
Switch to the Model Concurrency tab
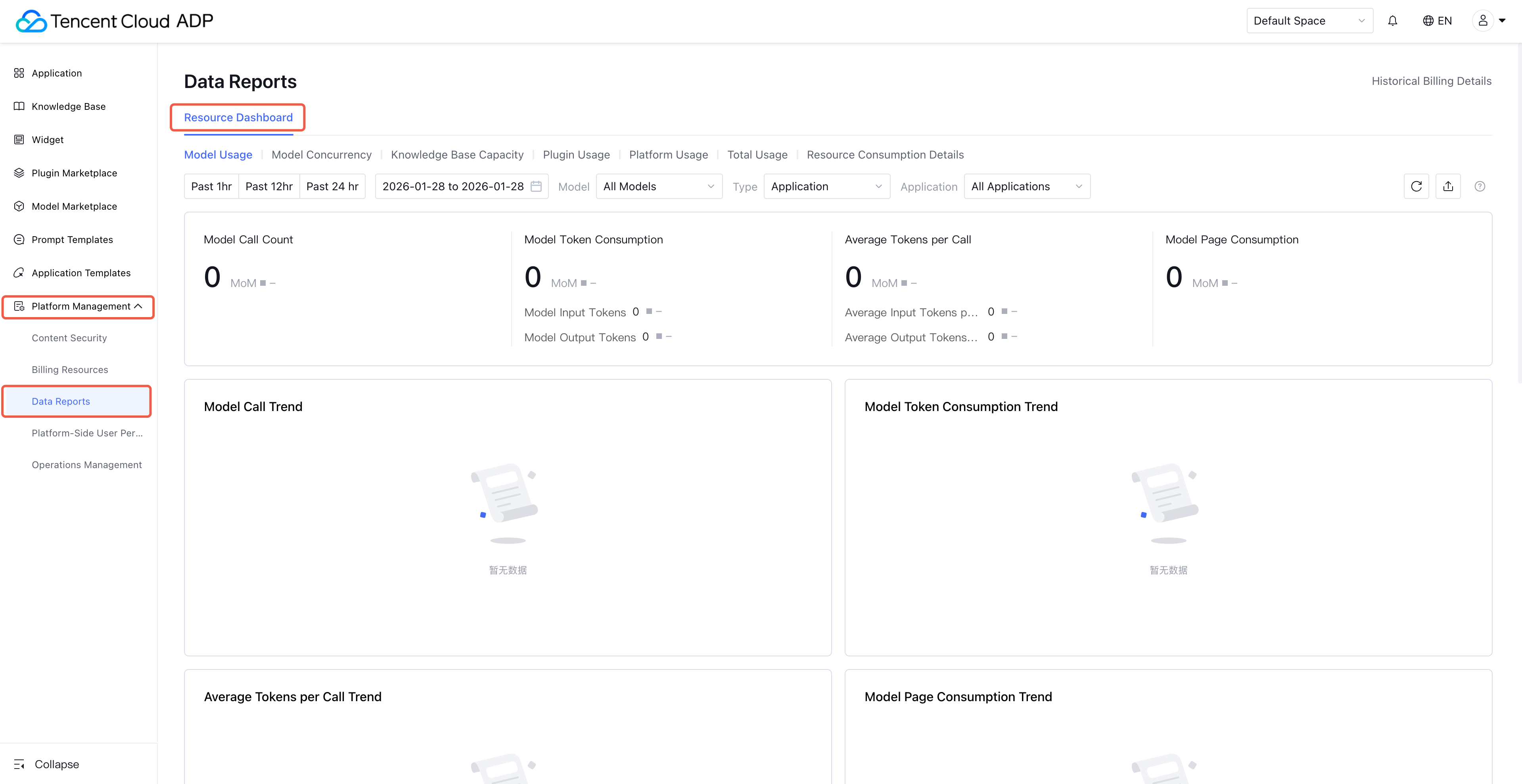point(322,155)
